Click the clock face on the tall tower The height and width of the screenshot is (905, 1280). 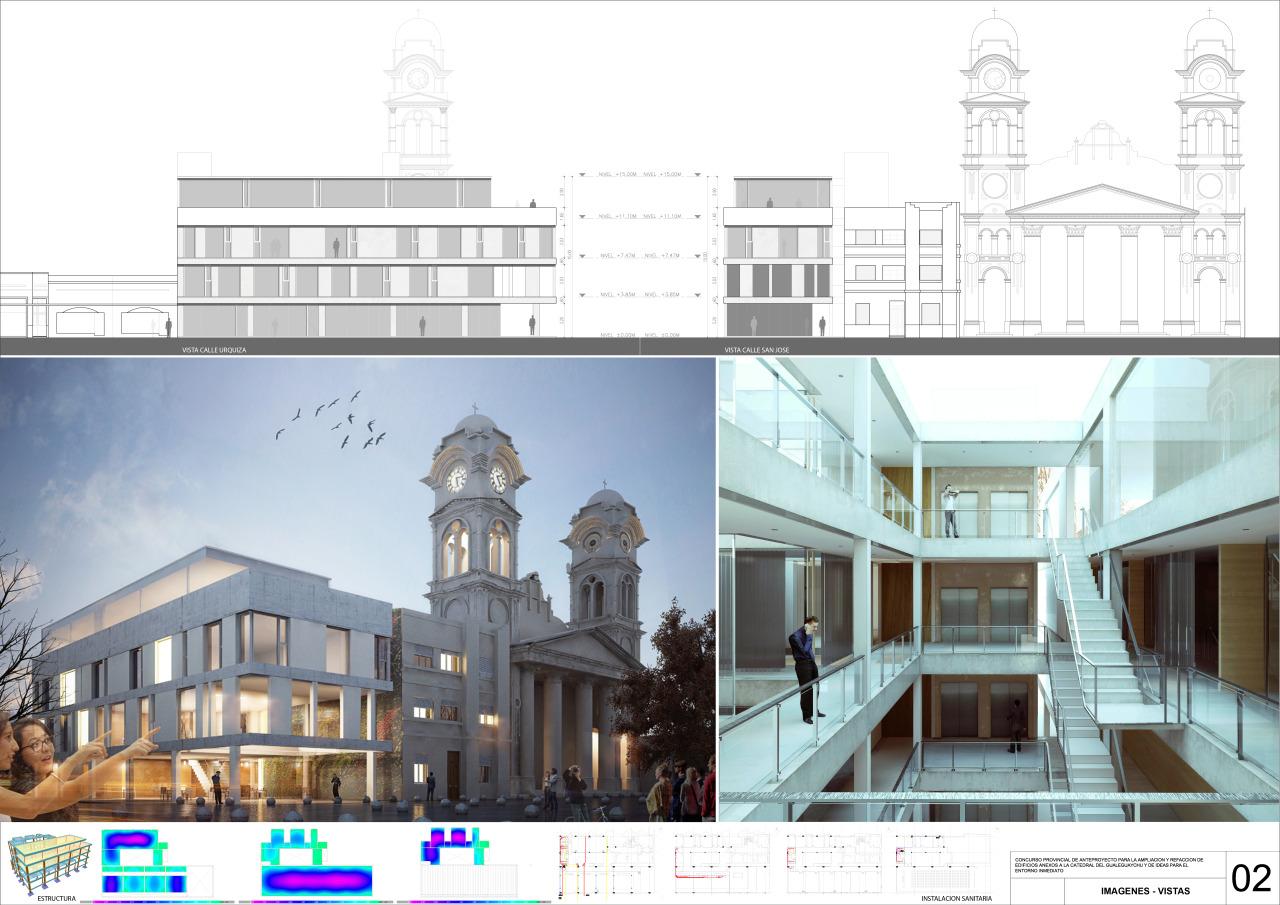coord(457,479)
